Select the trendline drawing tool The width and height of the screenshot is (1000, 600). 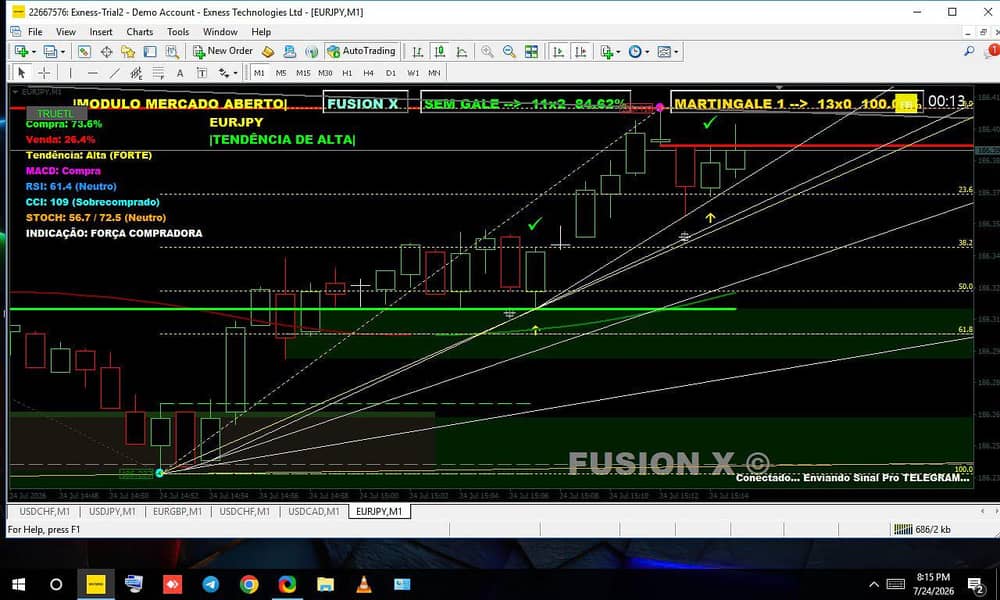114,73
